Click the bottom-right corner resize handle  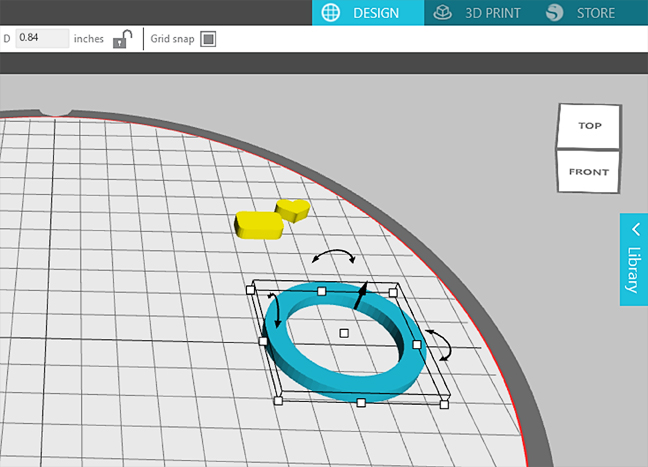coord(444,405)
